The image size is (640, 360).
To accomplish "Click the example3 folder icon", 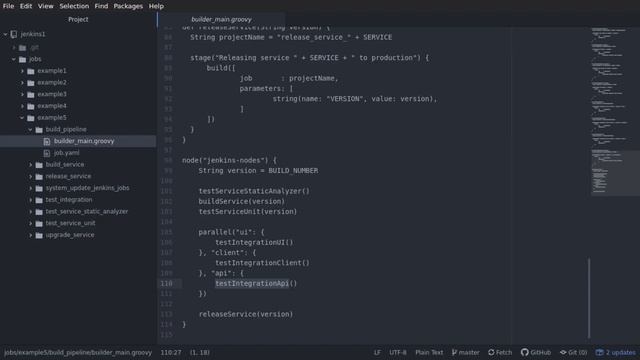I will 31,95.
